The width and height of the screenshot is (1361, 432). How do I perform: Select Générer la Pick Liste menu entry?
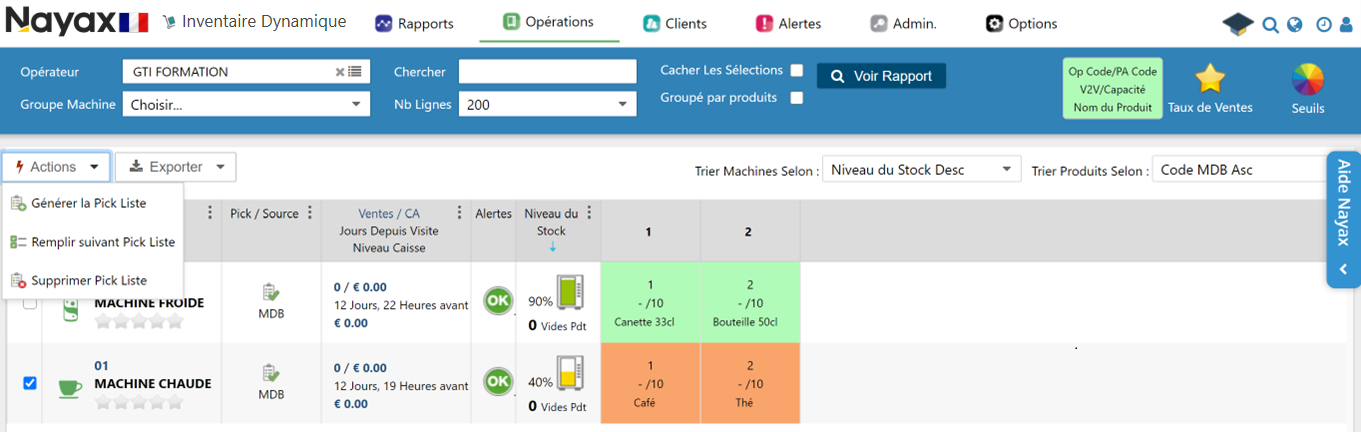(88, 204)
